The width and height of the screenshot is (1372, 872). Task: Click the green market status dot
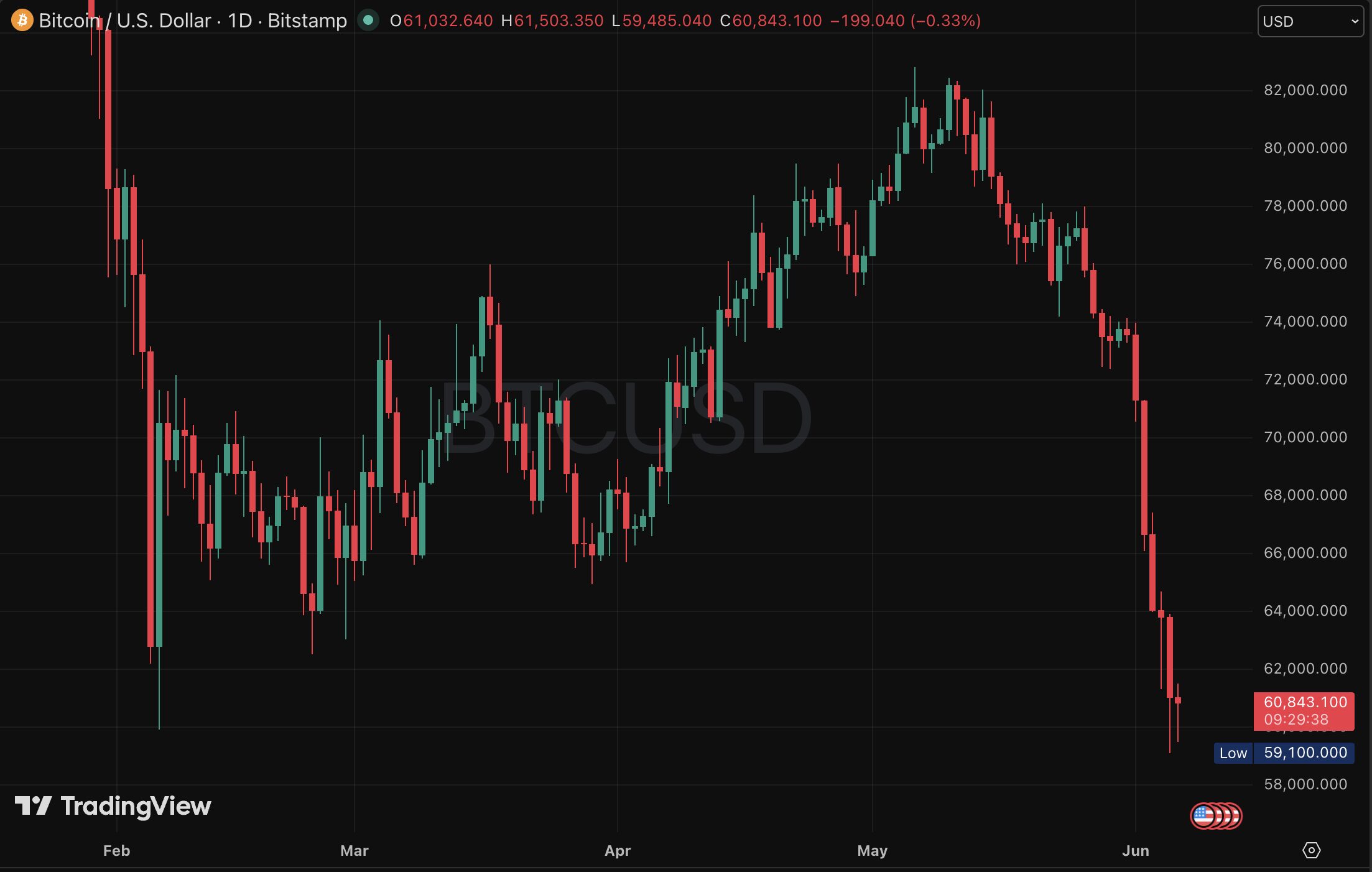coord(368,21)
